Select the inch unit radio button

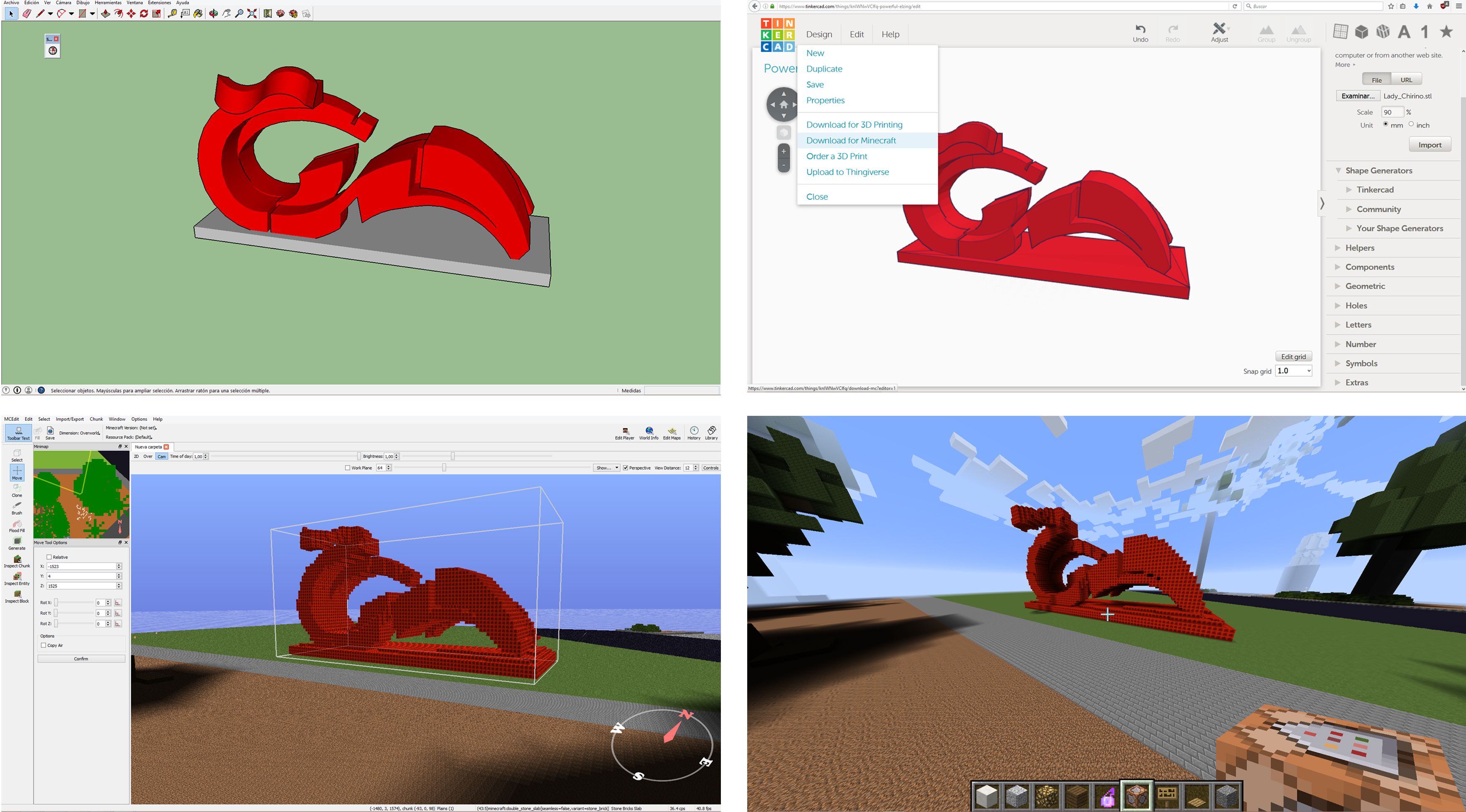(1411, 124)
